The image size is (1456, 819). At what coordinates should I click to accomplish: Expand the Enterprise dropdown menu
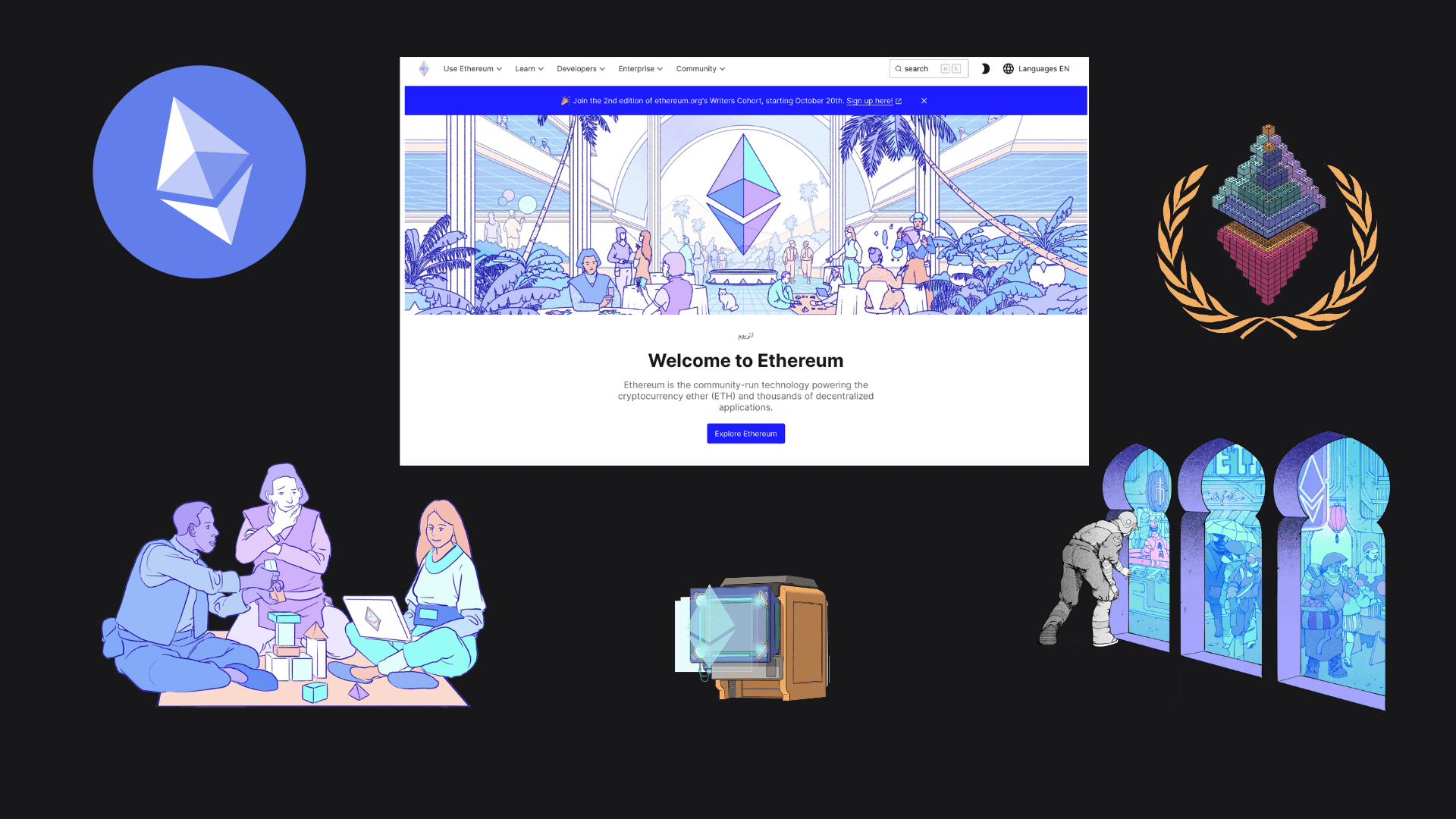(639, 68)
